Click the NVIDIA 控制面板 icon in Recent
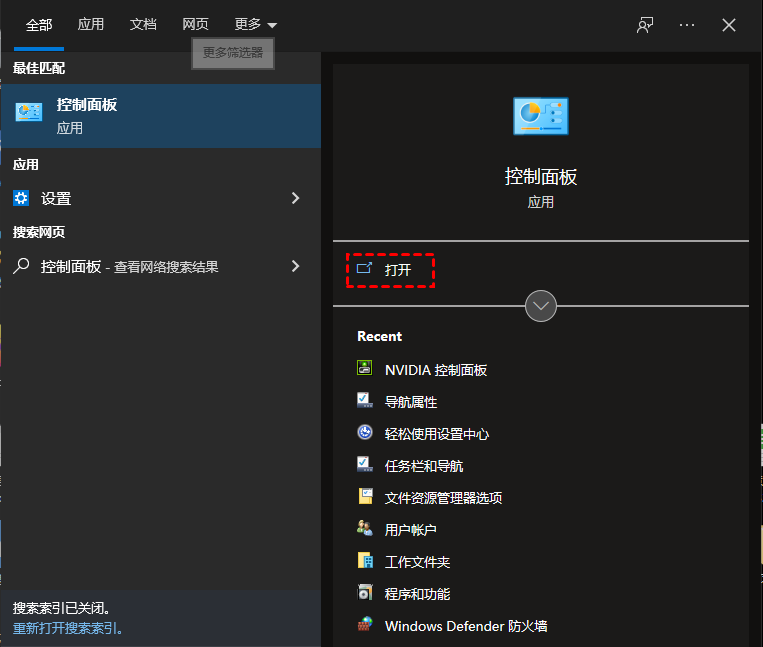Screen dimensions: 763x647 (365, 369)
